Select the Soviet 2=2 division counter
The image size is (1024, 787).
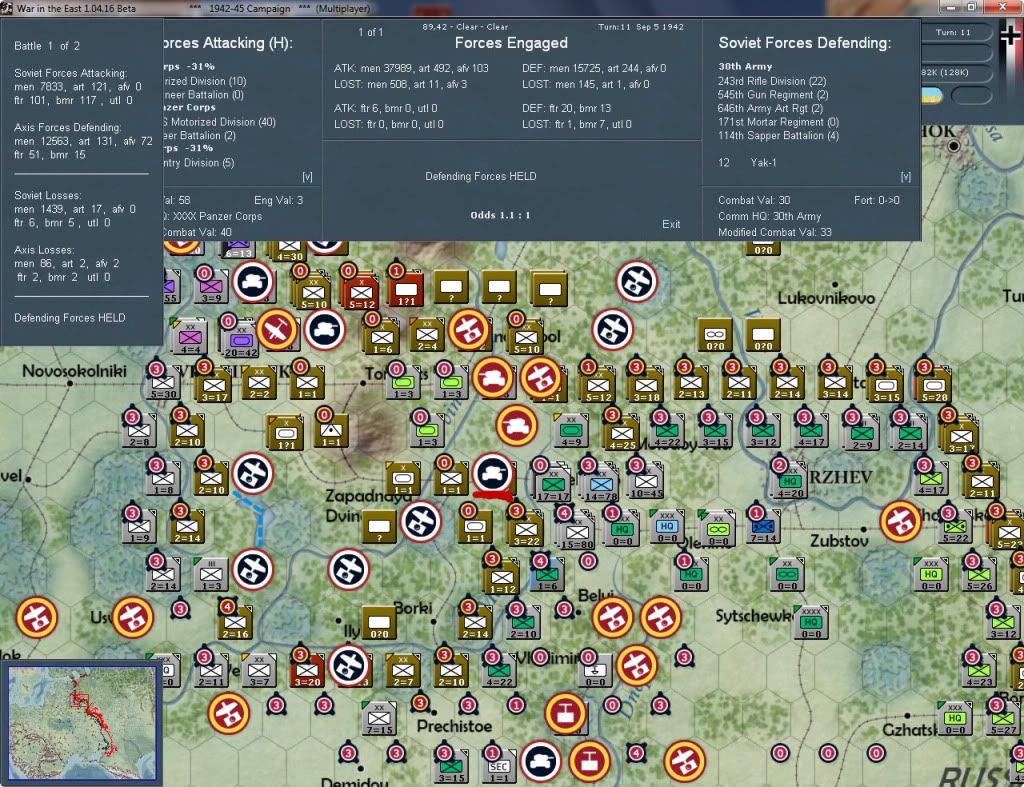point(259,383)
